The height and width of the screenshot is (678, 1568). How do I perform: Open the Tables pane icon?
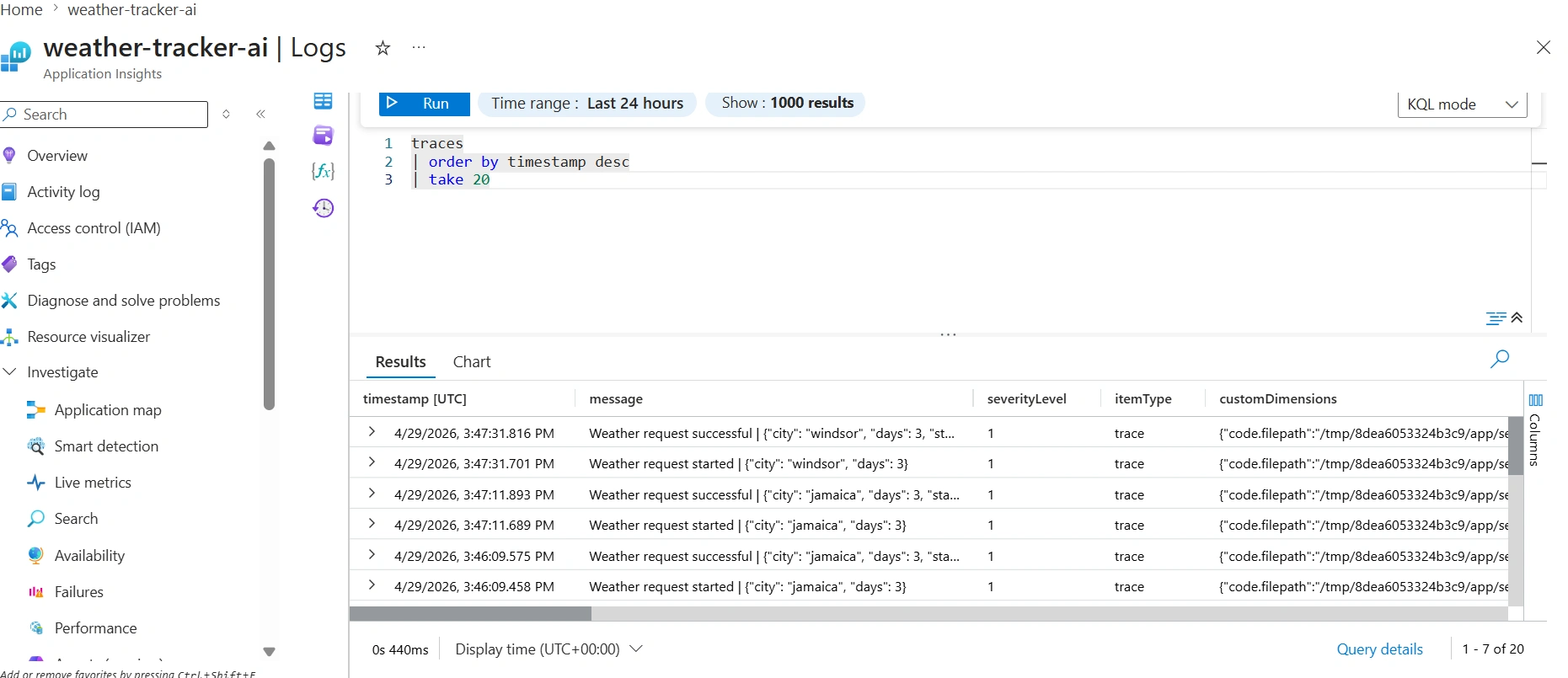323,101
